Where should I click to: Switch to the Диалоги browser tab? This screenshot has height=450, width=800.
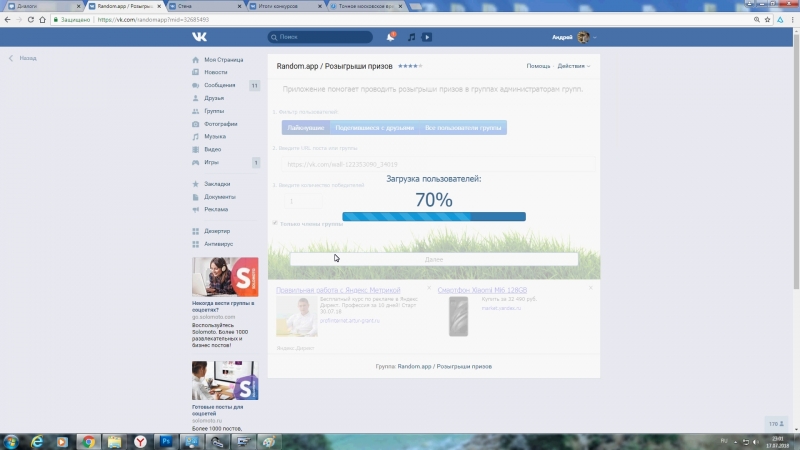[43, 6]
